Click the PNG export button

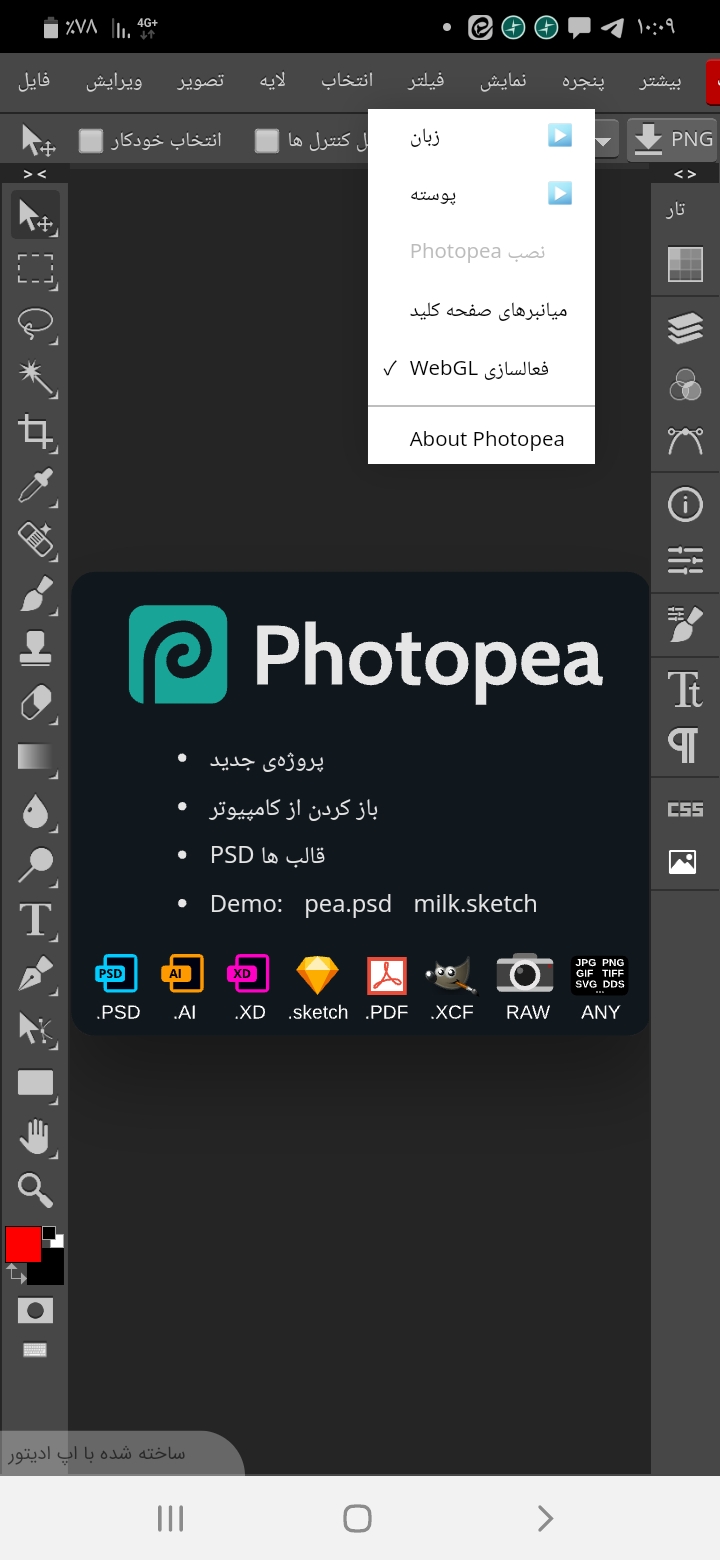click(x=673, y=140)
